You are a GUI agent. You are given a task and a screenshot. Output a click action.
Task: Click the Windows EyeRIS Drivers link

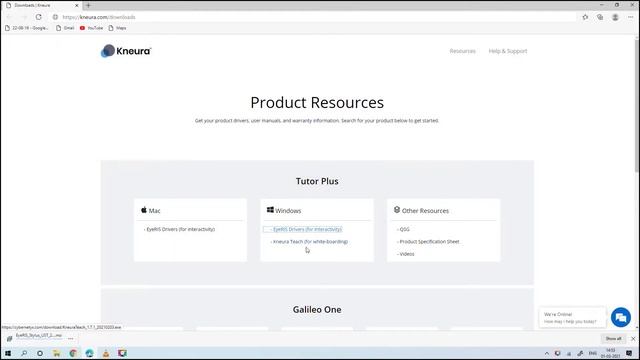point(307,229)
